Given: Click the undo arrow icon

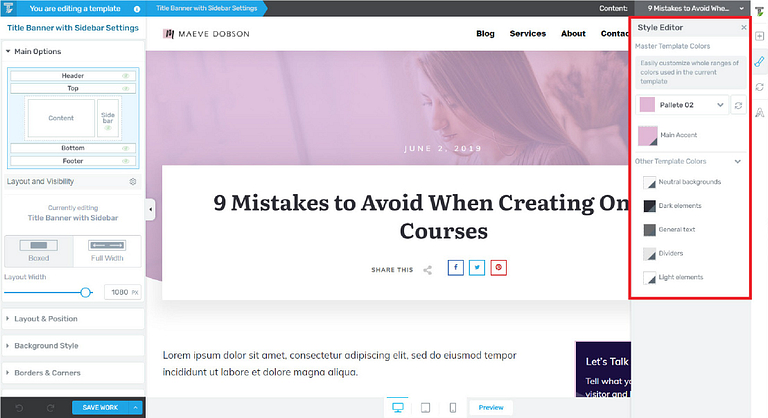Looking at the screenshot, I should coord(19,408).
